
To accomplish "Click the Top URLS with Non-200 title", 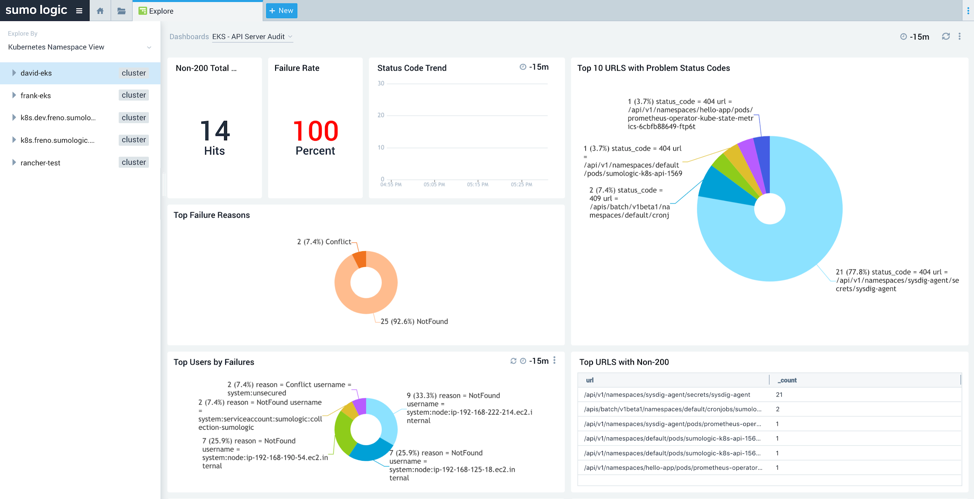I will 624,362.
